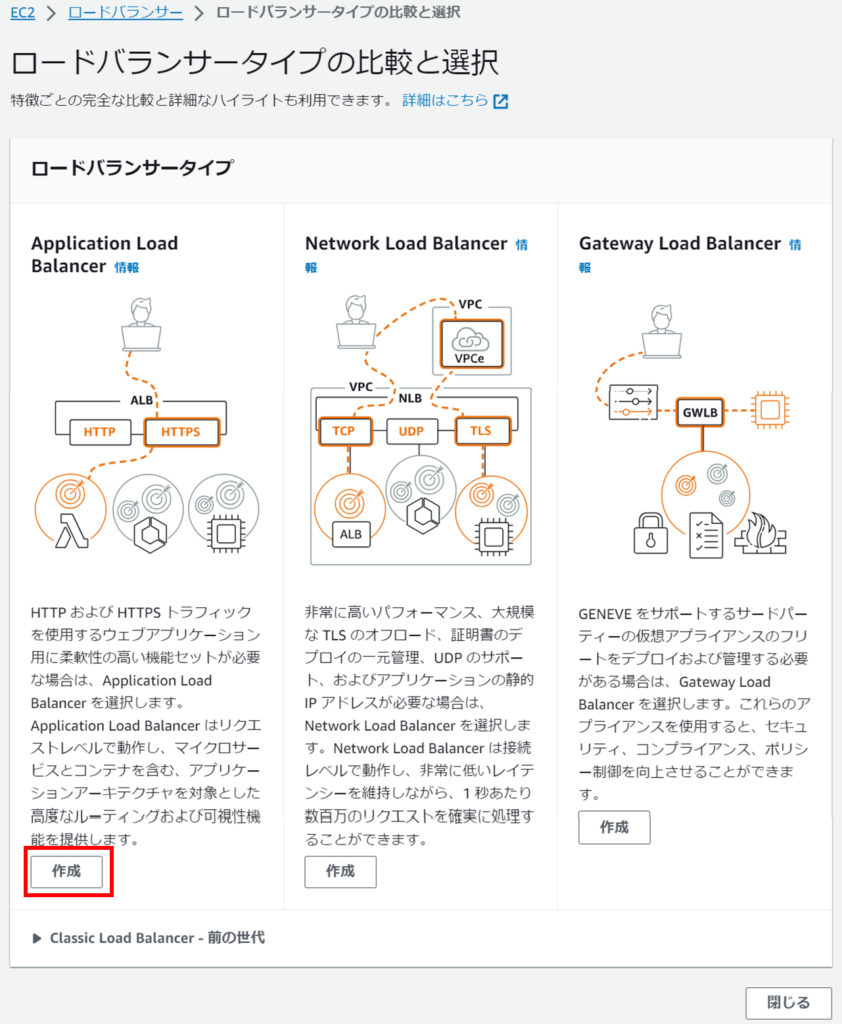Click 作成 under Gateway Load Balancer
842x1024 pixels.
click(614, 827)
